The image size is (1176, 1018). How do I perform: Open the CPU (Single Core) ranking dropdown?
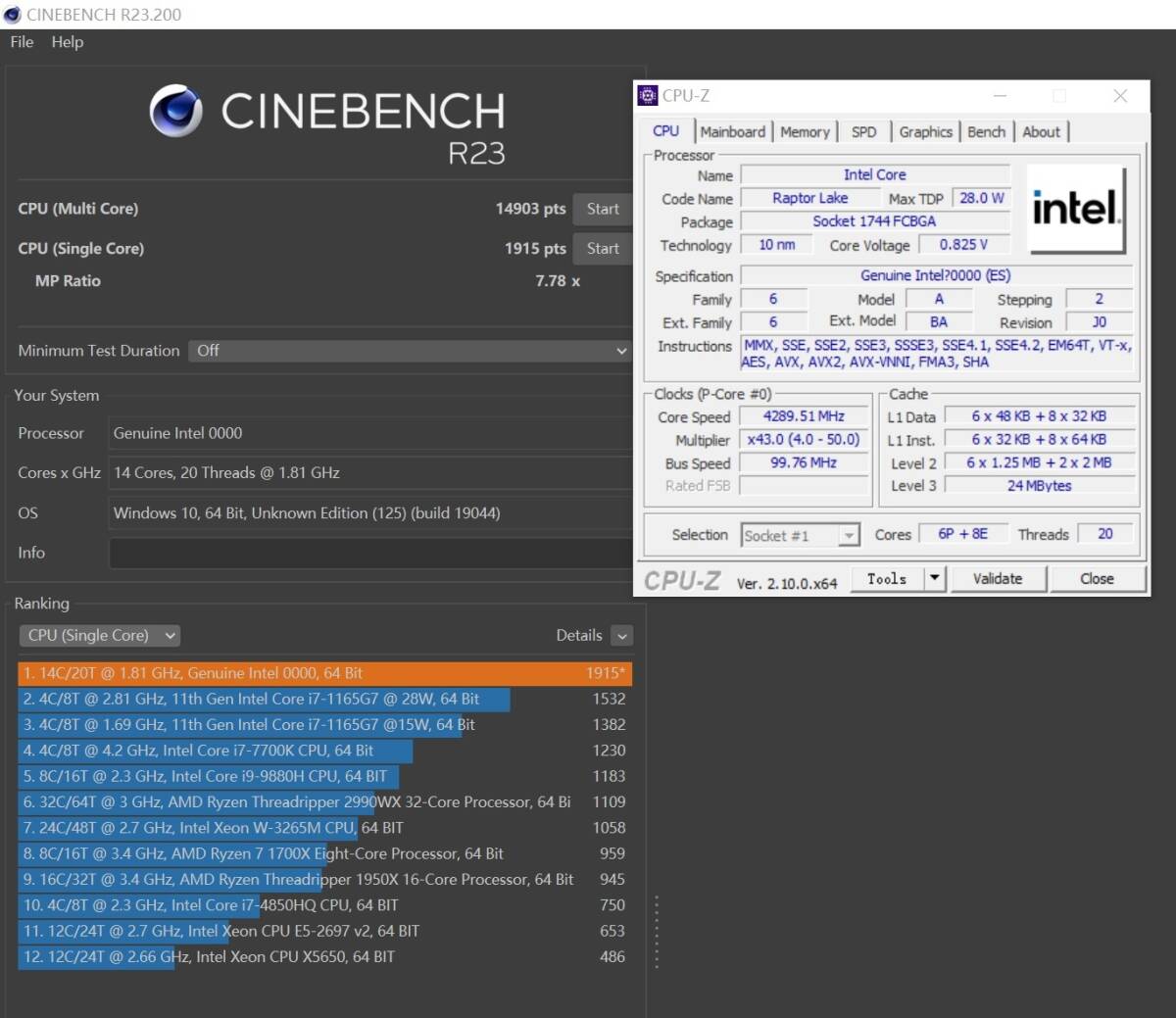coord(100,636)
